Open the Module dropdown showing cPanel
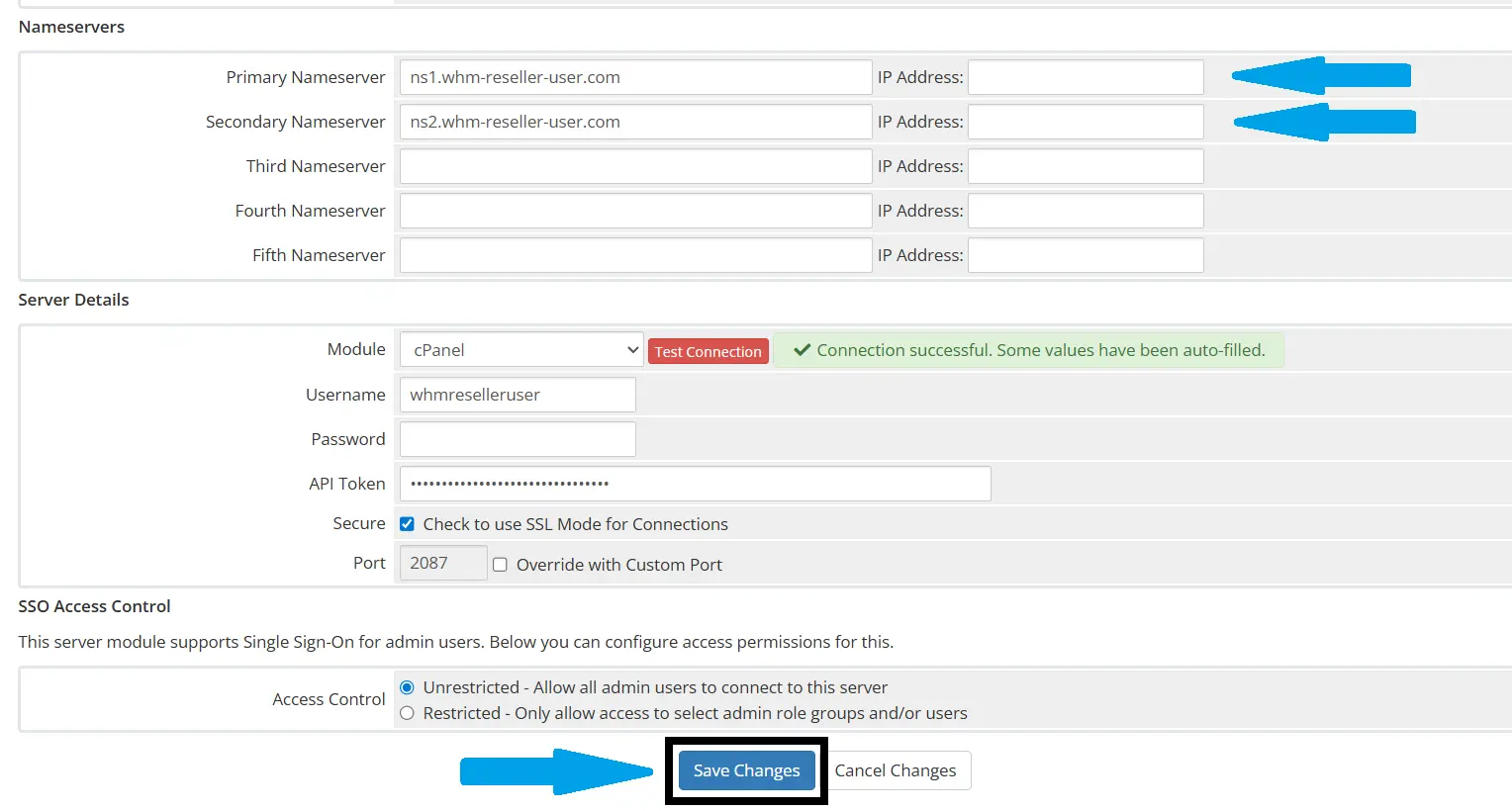 click(x=520, y=350)
